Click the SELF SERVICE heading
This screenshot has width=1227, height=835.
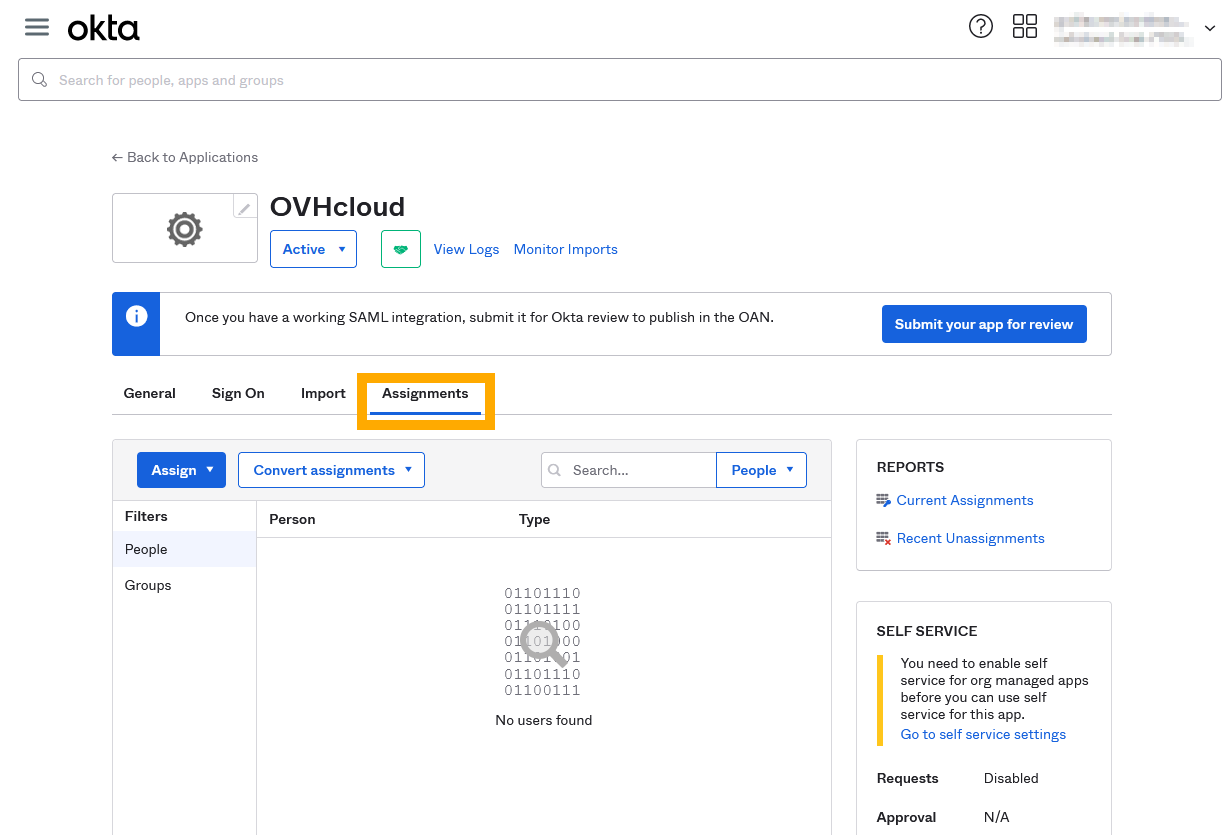pyautogui.click(x=927, y=632)
